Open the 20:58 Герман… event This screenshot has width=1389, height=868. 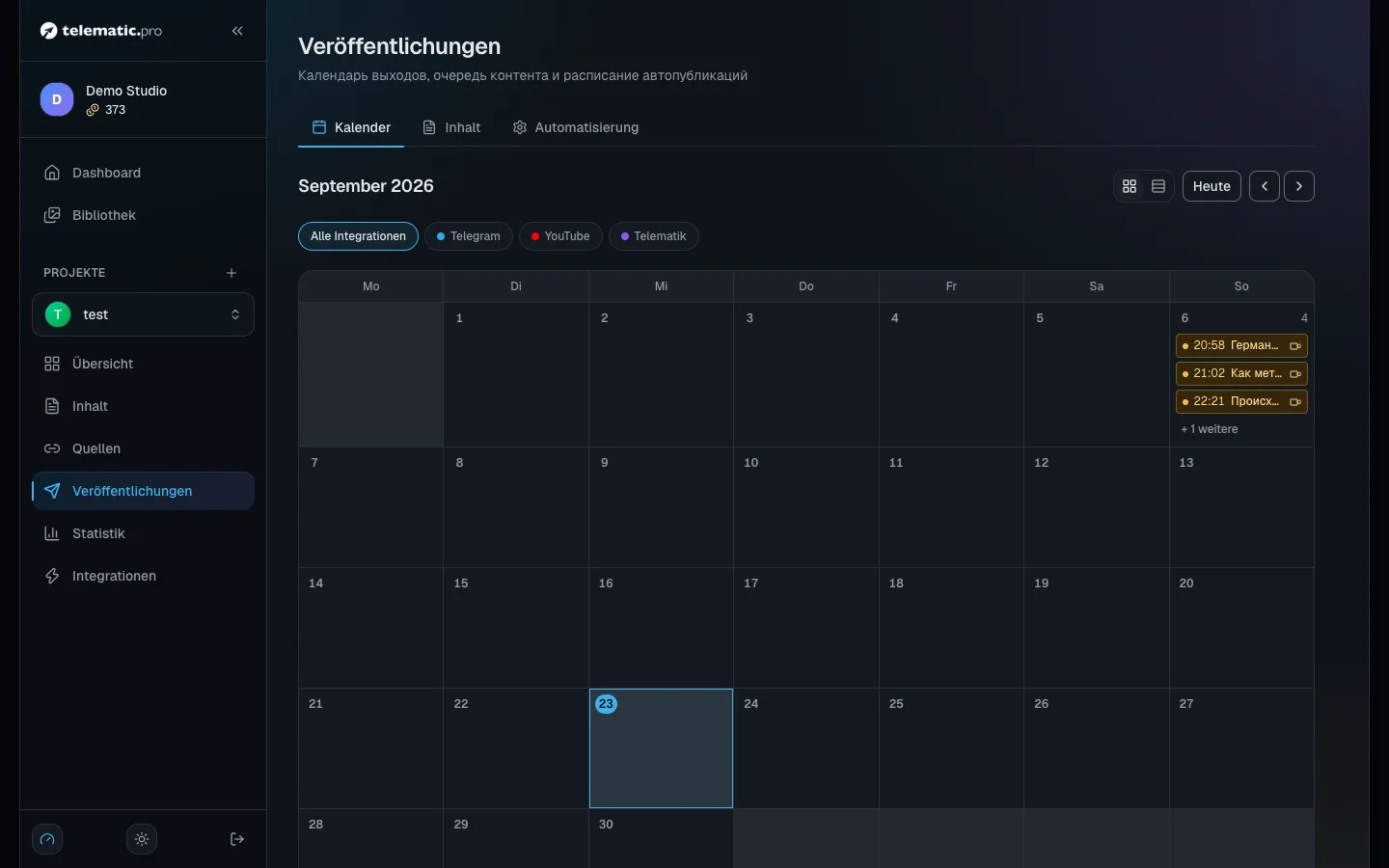click(x=1241, y=345)
